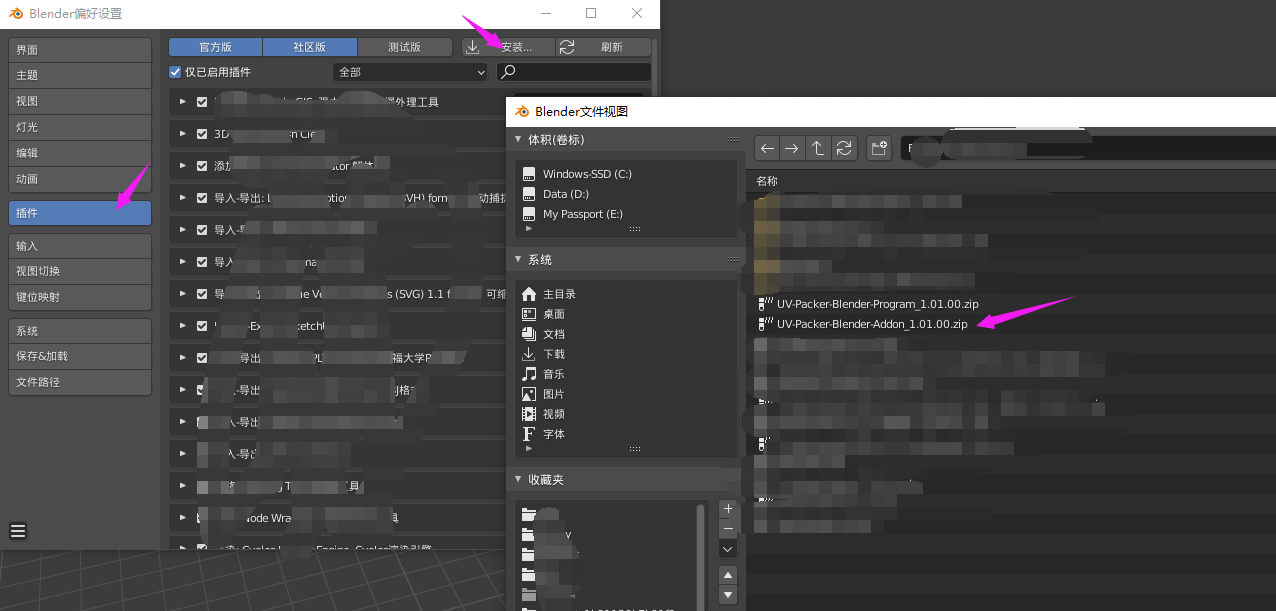Viewport: 1276px width, 611px height.
Task: Open the bookmark specials chevron menu
Action: [728, 549]
